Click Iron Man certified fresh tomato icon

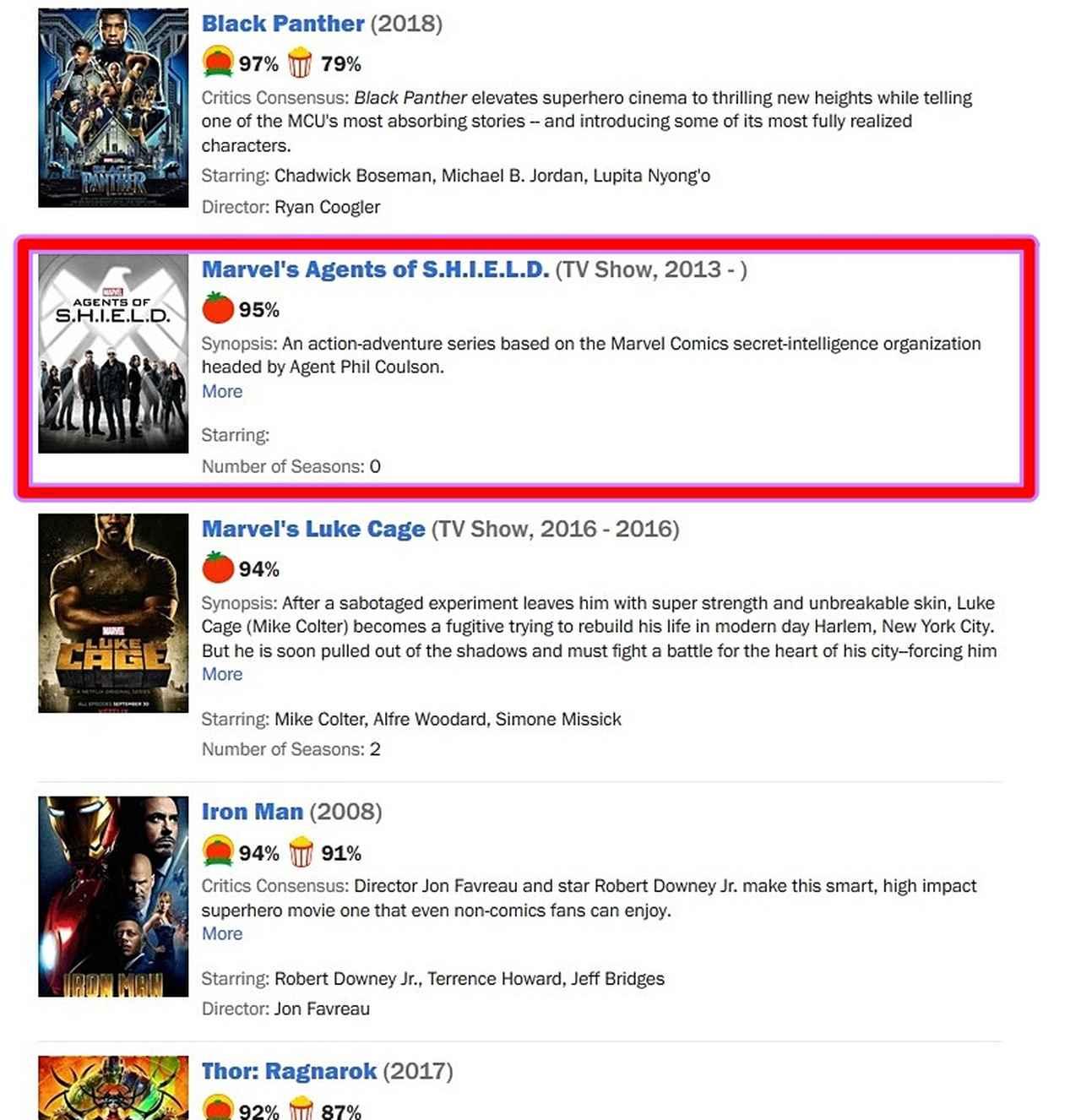218,851
